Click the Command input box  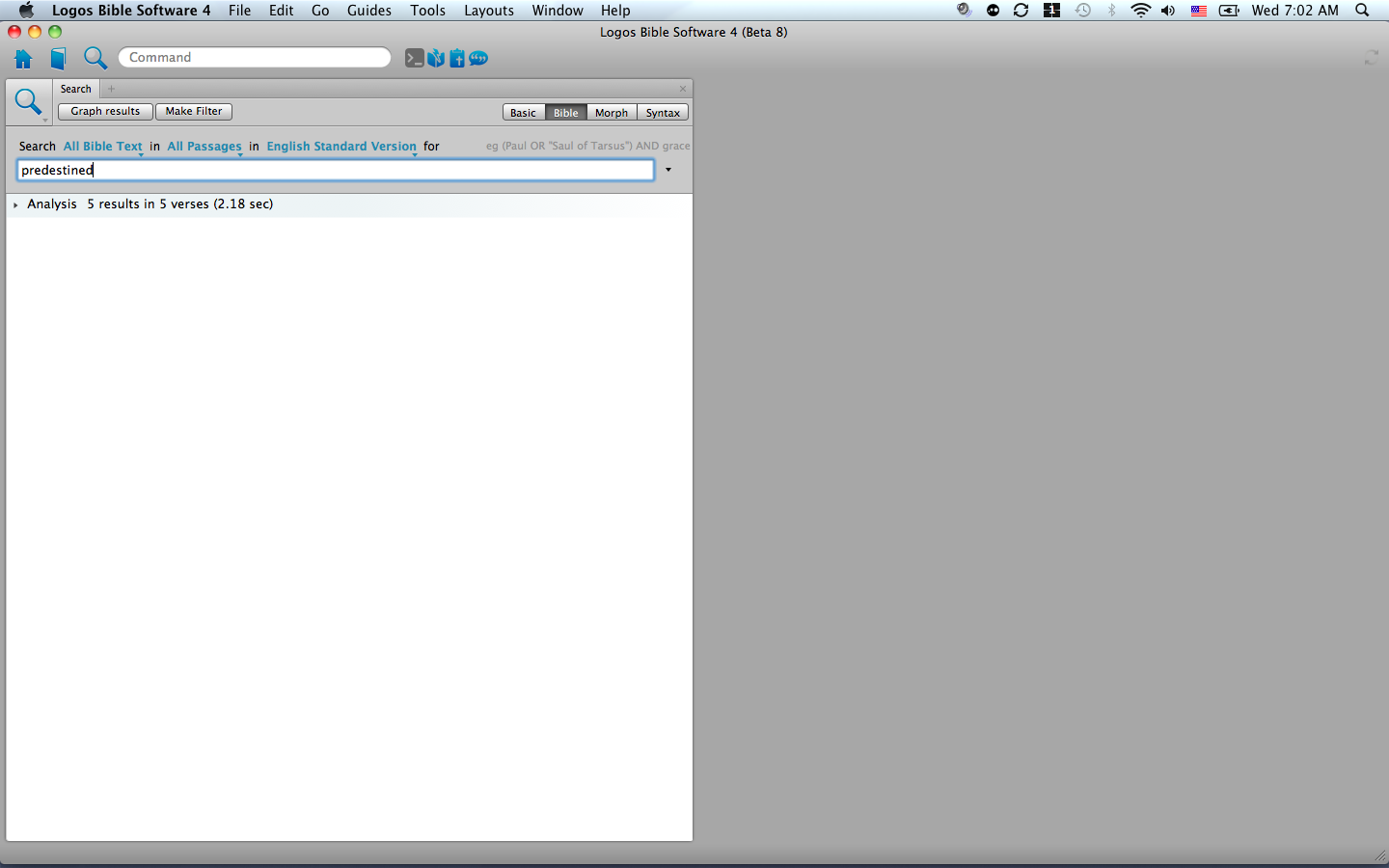click(255, 58)
